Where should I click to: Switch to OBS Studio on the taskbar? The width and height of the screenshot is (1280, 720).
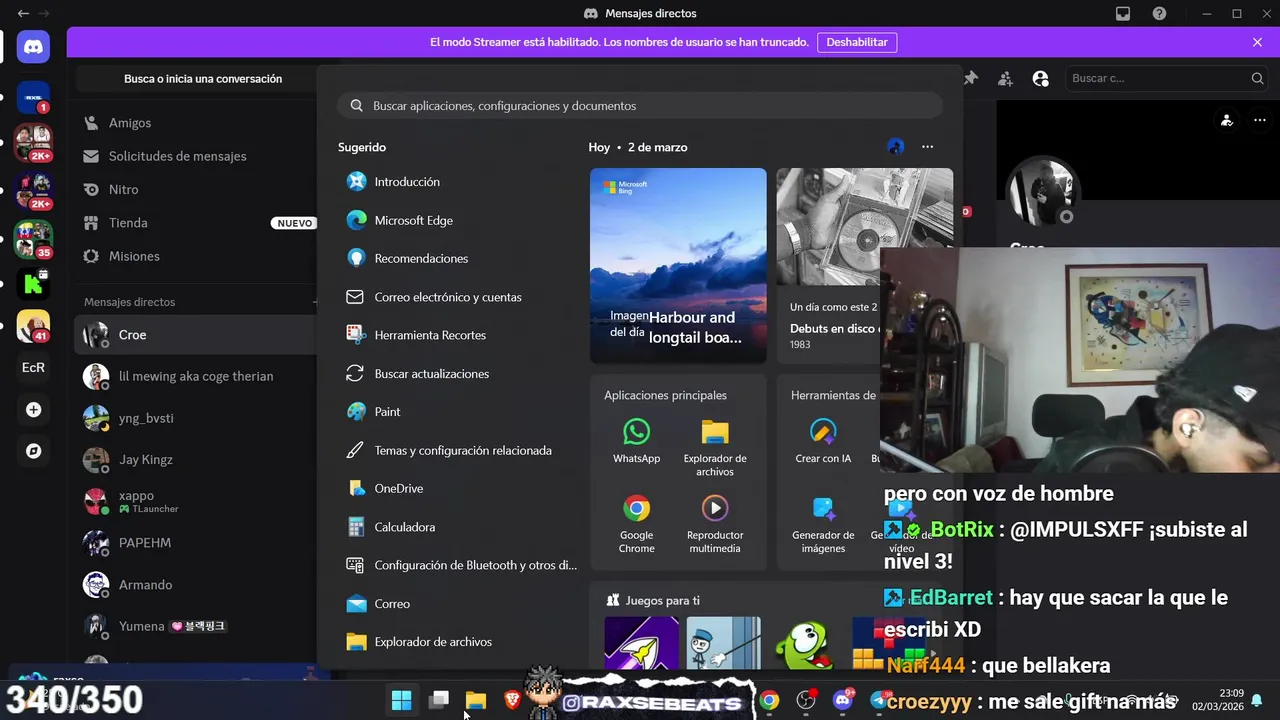point(806,700)
